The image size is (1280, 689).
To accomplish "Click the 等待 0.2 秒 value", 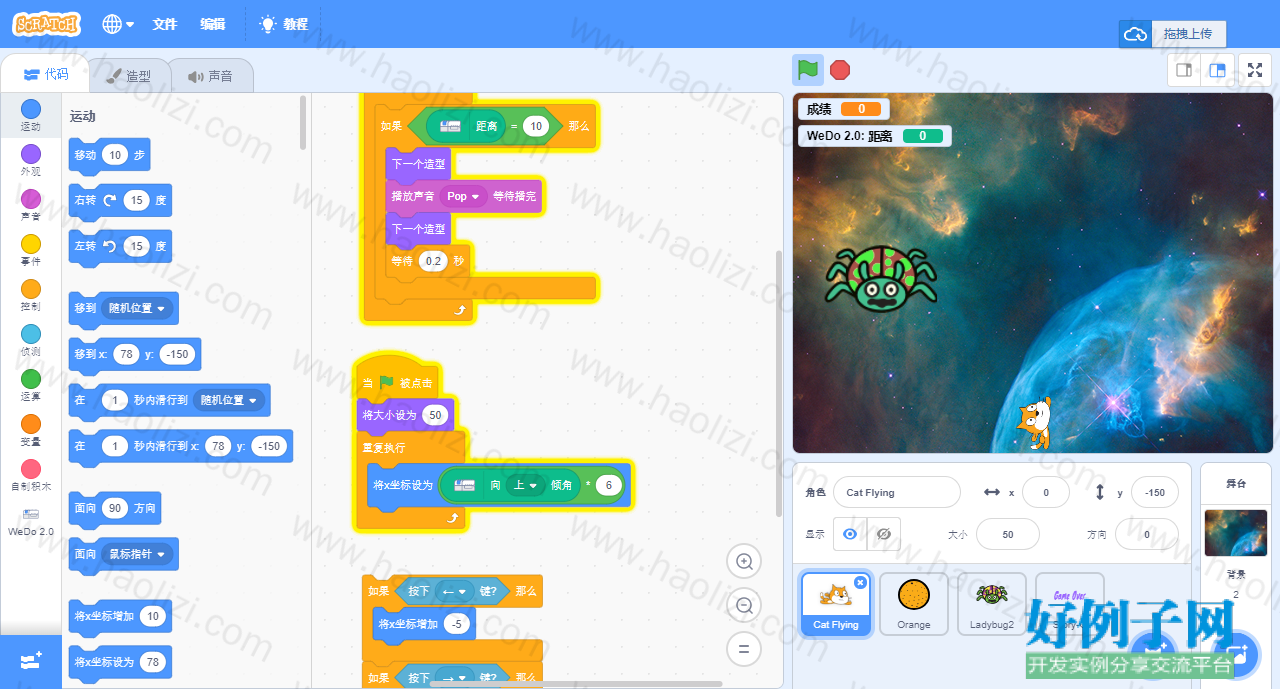I will (x=433, y=261).
